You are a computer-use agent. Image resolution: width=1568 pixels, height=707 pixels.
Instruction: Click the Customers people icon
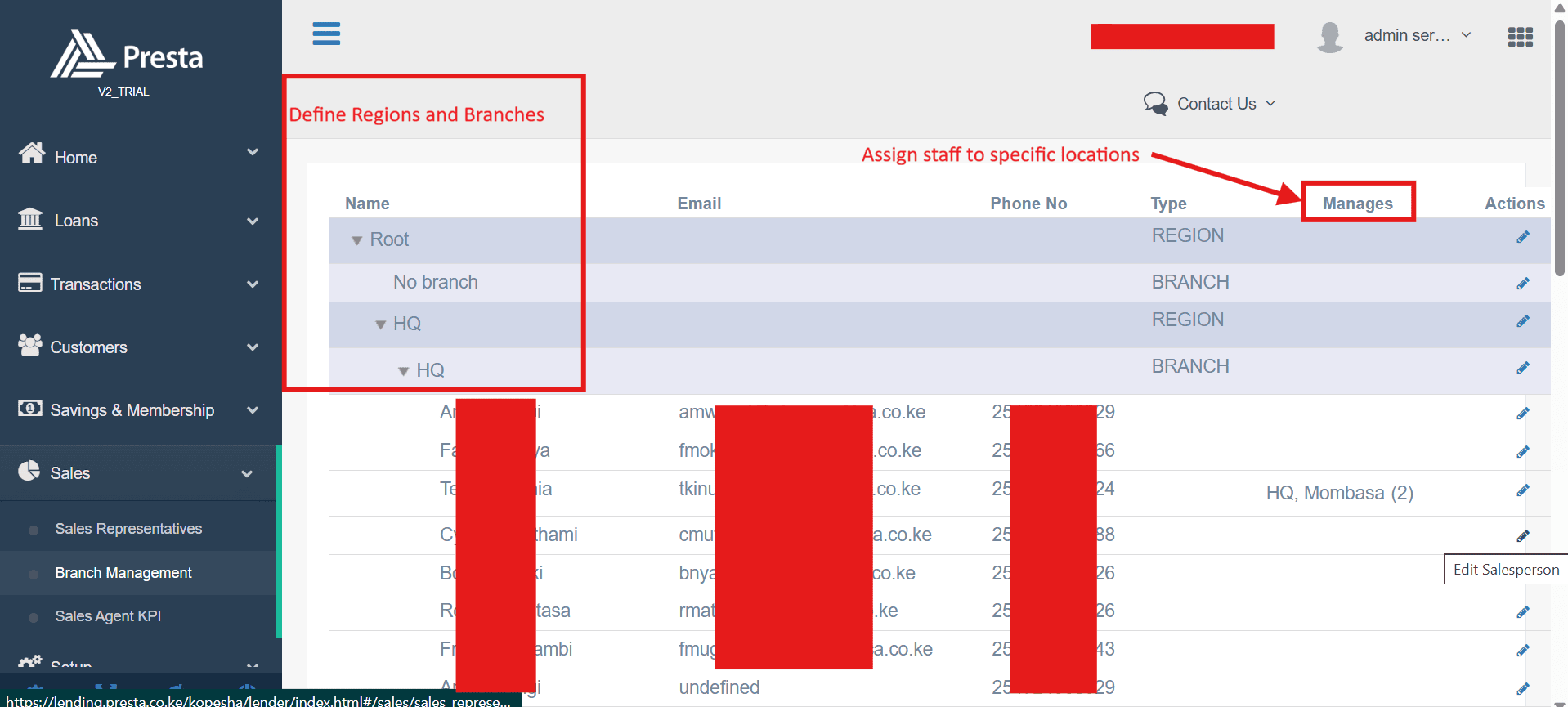coord(30,345)
